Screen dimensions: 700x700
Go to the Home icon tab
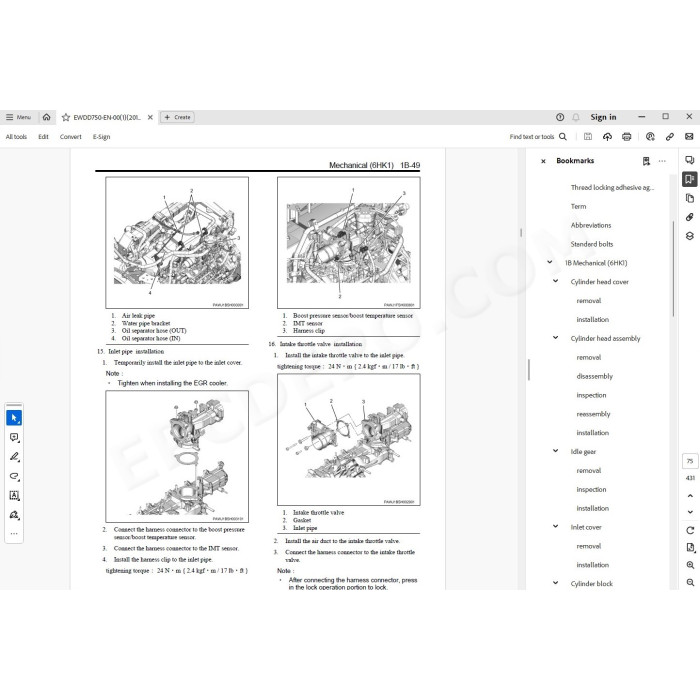click(46, 117)
